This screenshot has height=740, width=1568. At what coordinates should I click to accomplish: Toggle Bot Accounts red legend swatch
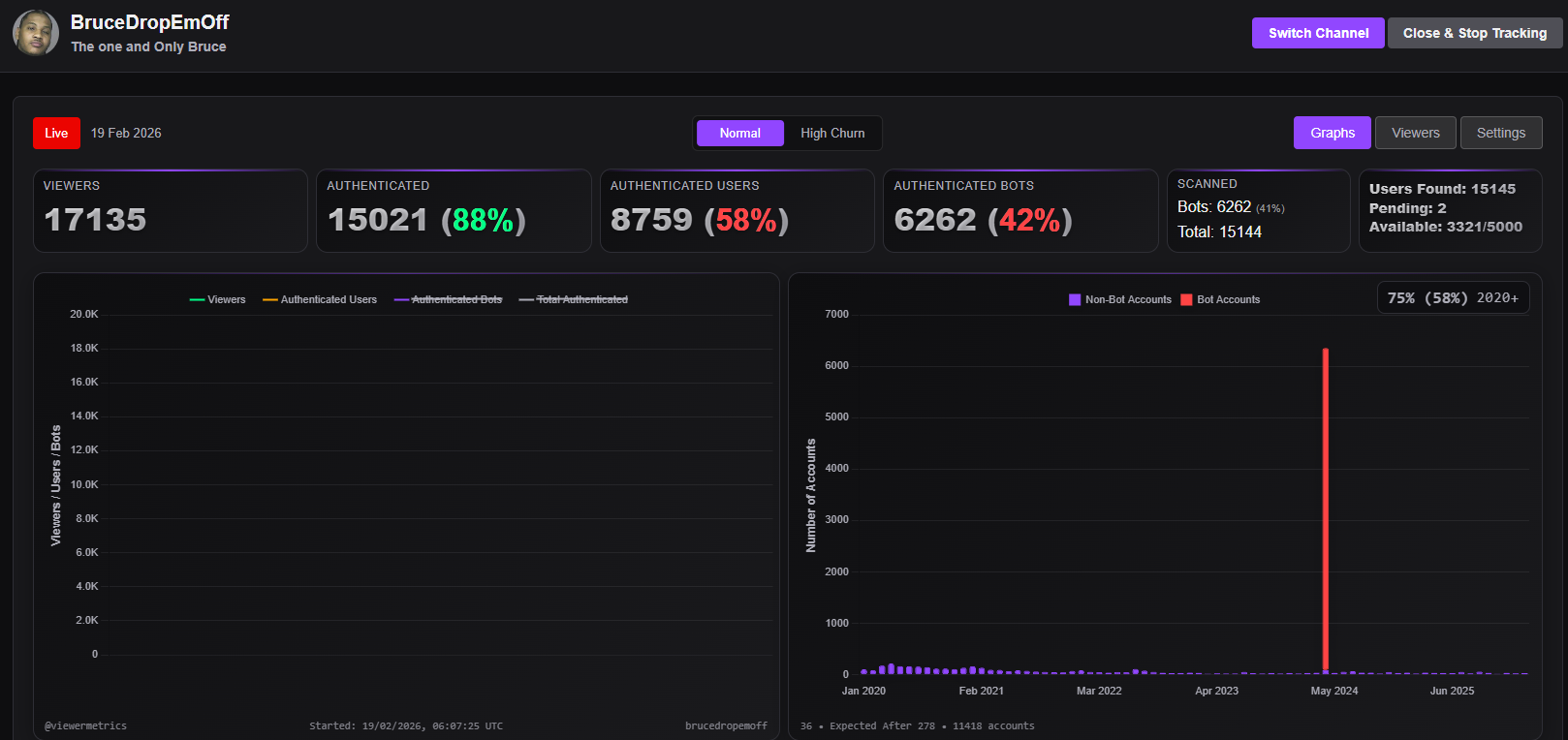pyautogui.click(x=1186, y=299)
